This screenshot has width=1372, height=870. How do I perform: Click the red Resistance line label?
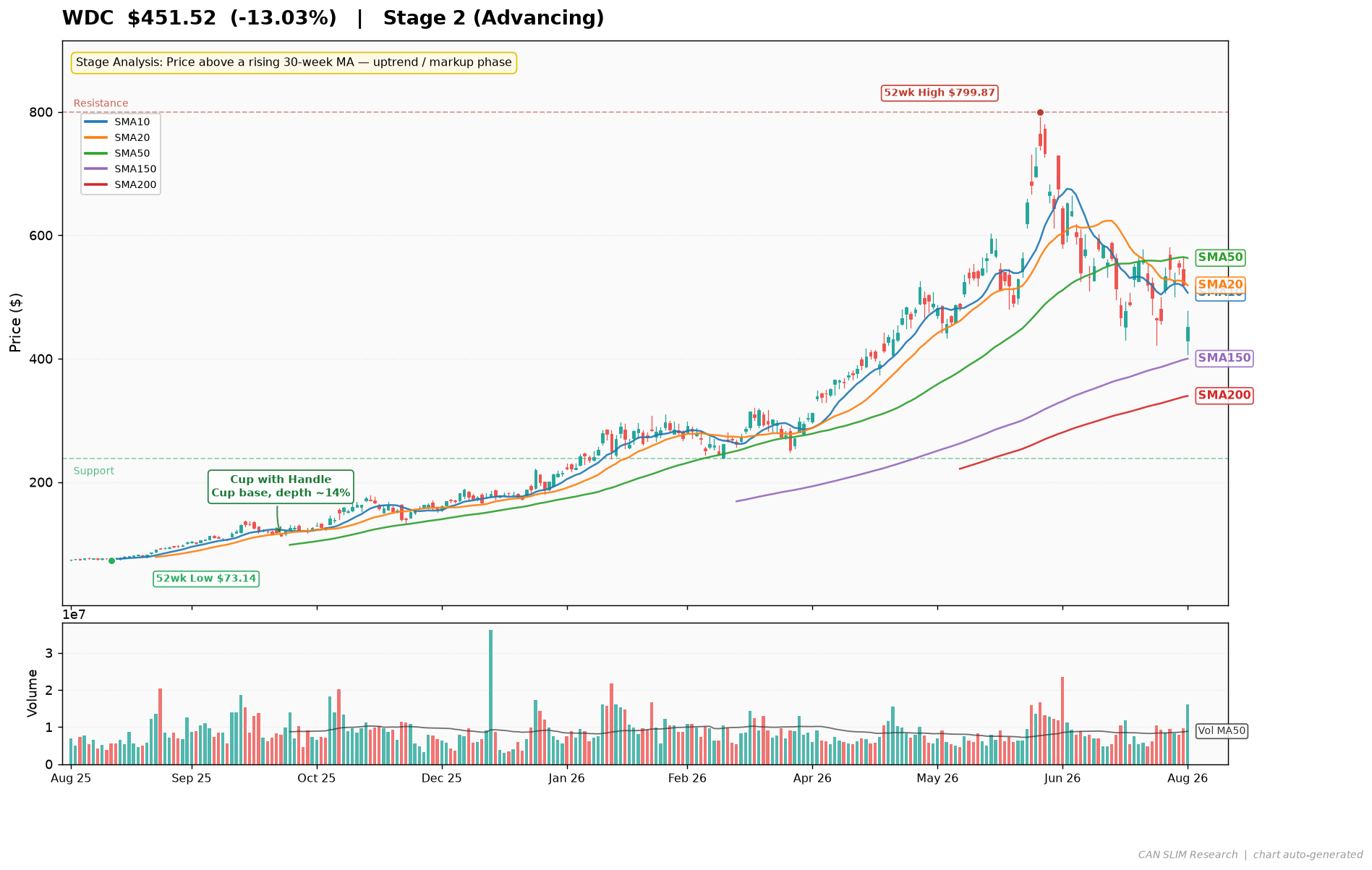click(101, 103)
